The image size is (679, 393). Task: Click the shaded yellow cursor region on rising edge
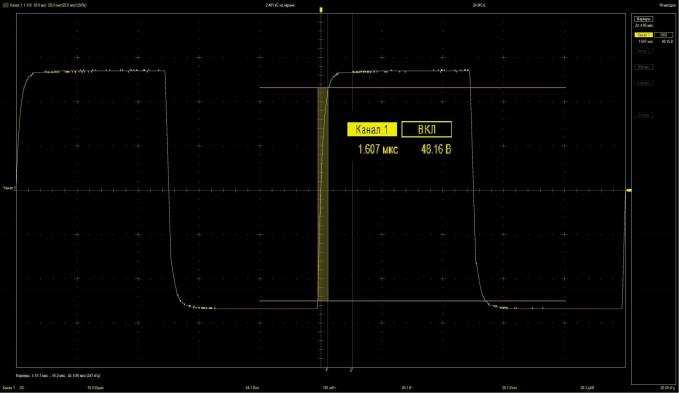coord(323,194)
